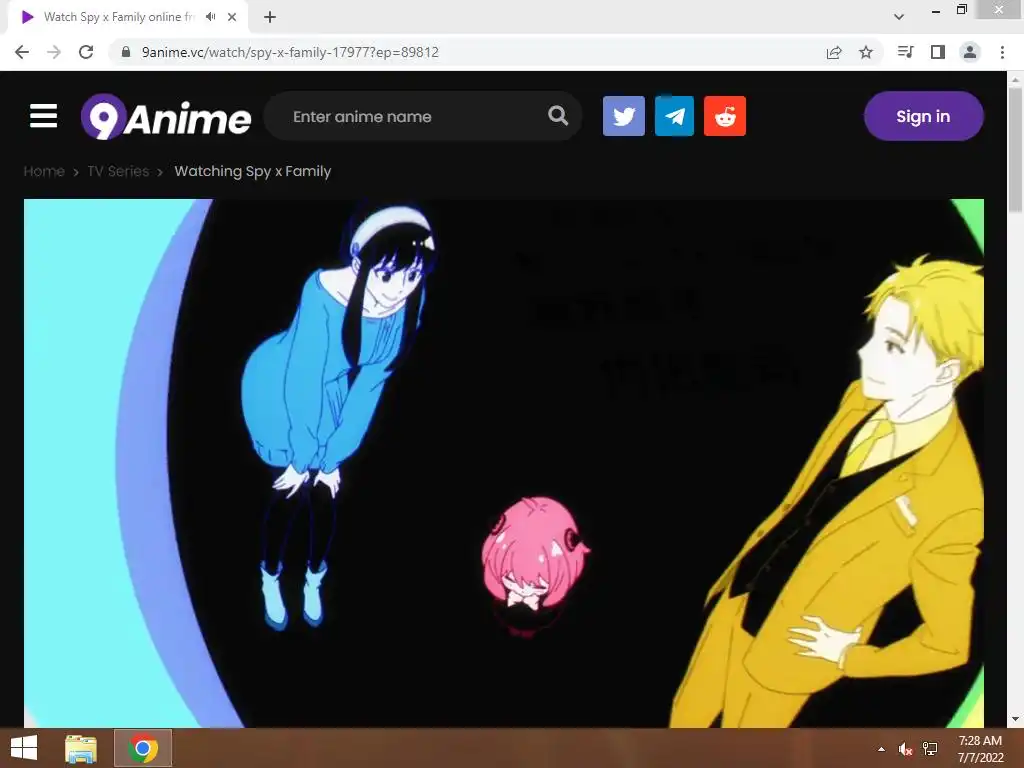
Task: Bookmark this tab with the star icon
Action: [x=866, y=52]
